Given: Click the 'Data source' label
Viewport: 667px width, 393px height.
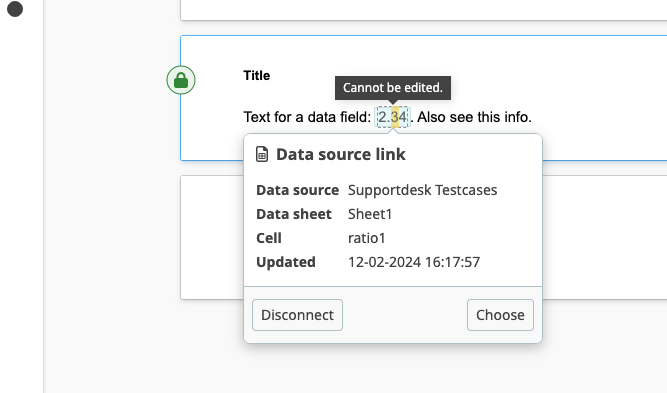Looking at the screenshot, I should click(x=297, y=190).
